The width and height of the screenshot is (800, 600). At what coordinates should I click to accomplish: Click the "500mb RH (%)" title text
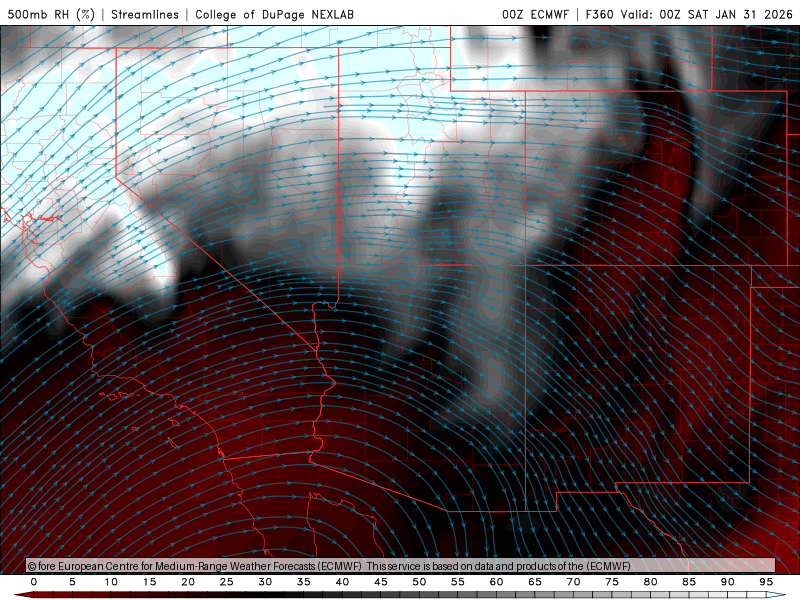(x=51, y=14)
